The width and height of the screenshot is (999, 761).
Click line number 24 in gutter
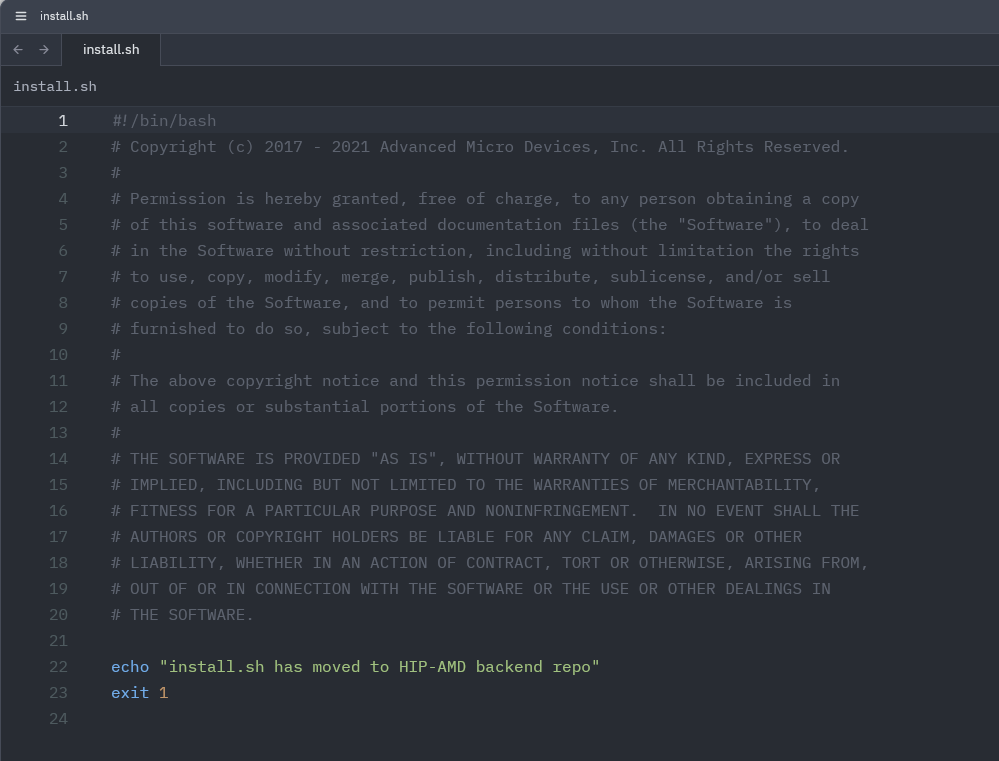(x=58, y=719)
